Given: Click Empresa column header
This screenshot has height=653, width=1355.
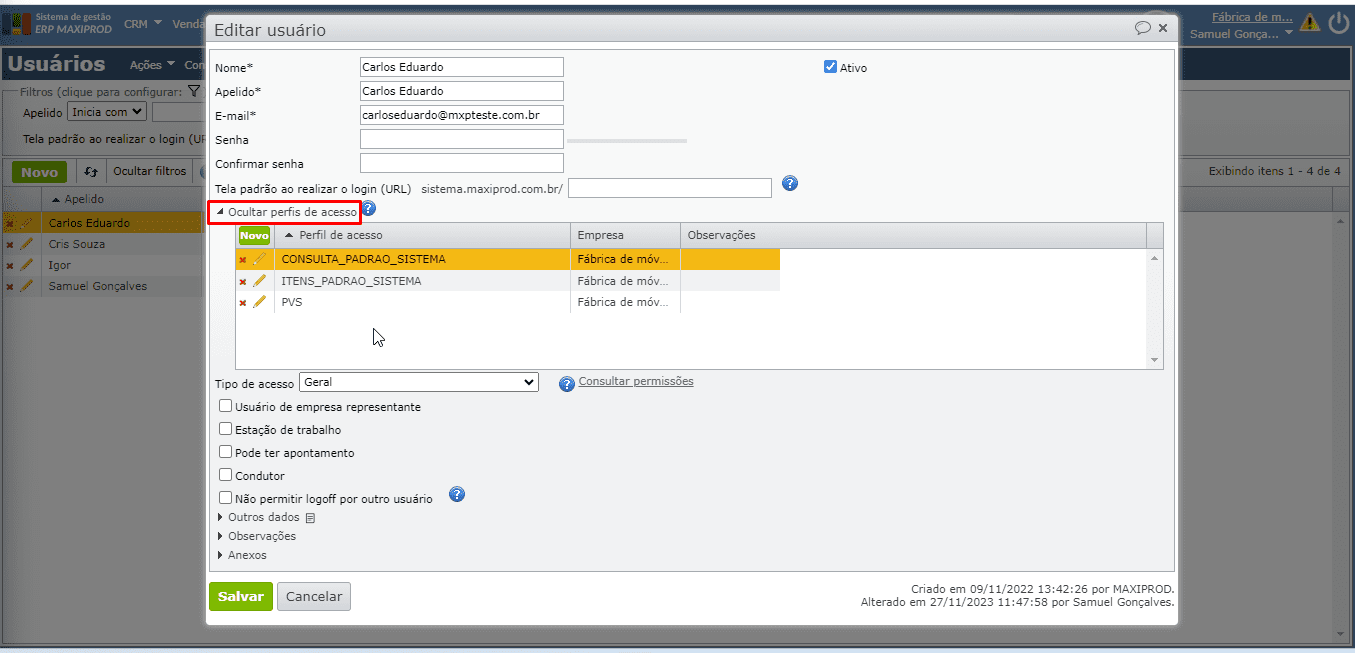Looking at the screenshot, I should [x=625, y=235].
